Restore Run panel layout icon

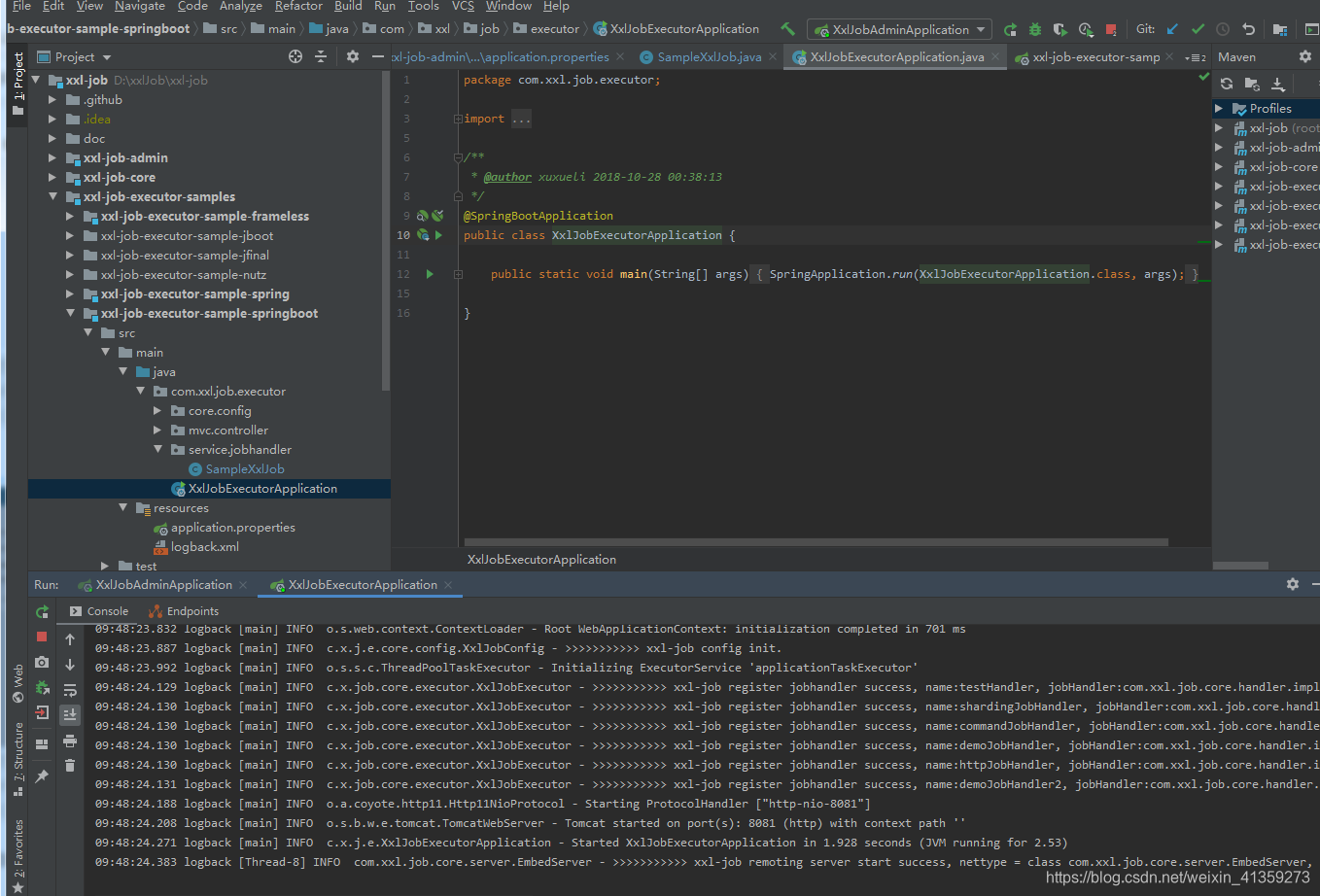[42, 744]
